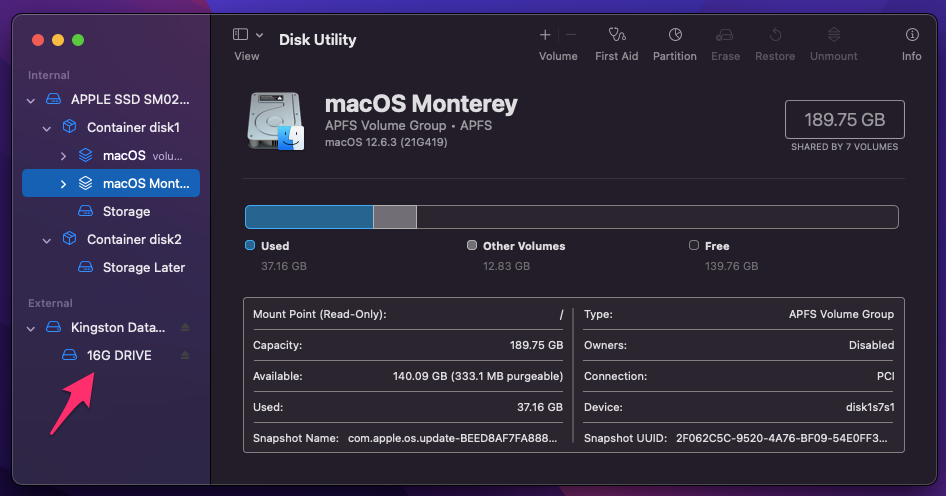The width and height of the screenshot is (946, 496).
Task: Click the Container disk2 cube icon
Action: click(x=69, y=239)
